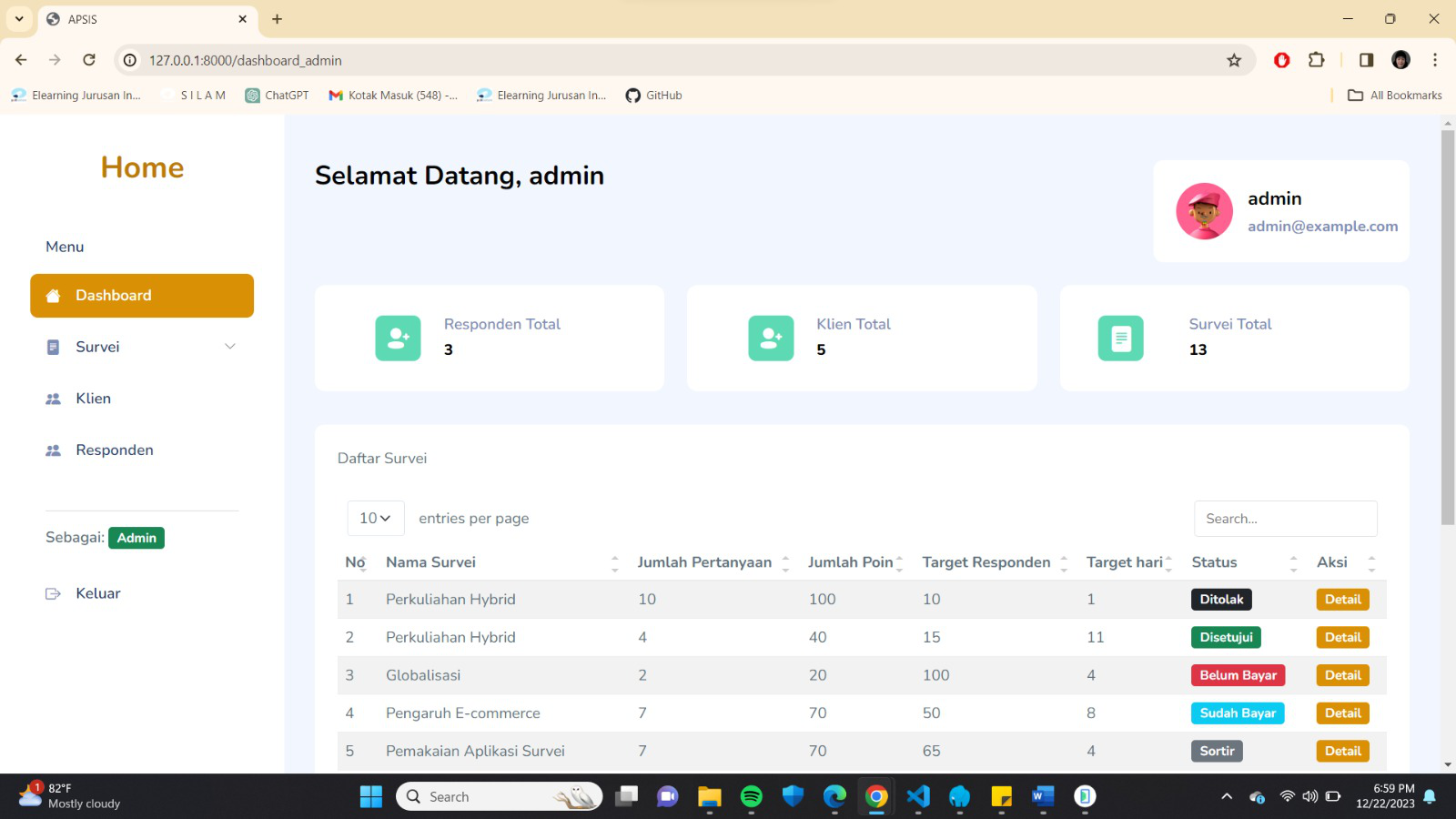The image size is (1456, 819).
Task: Expand the Survei menu chevron
Action: click(229, 347)
